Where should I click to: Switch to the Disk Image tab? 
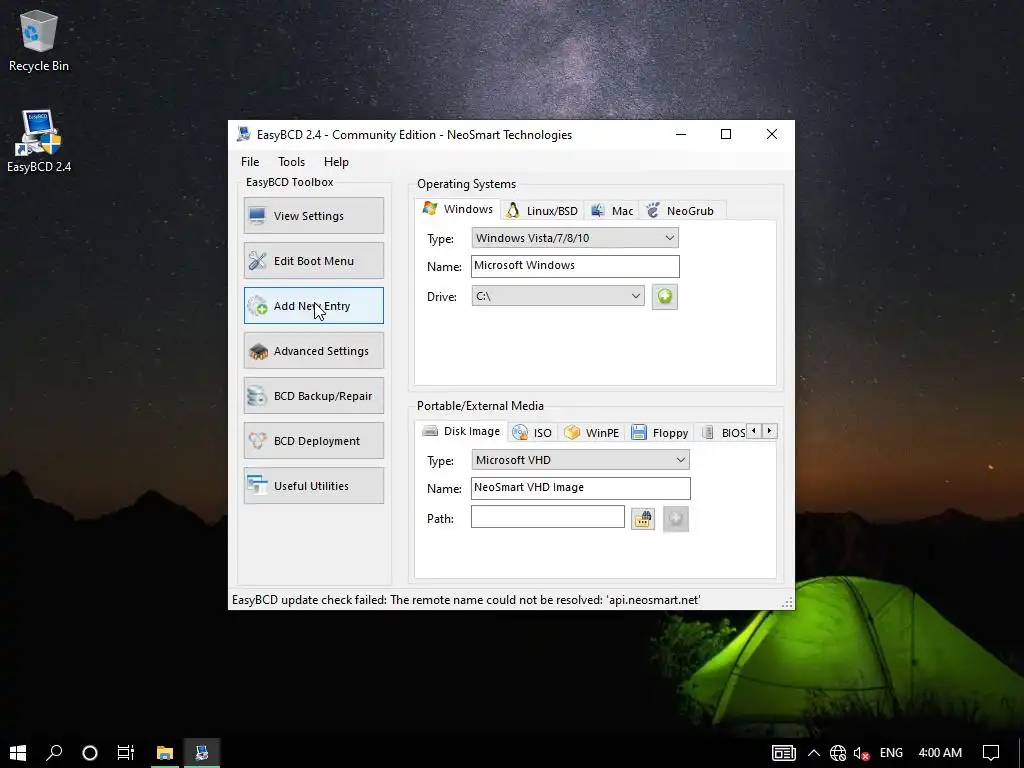(x=461, y=431)
